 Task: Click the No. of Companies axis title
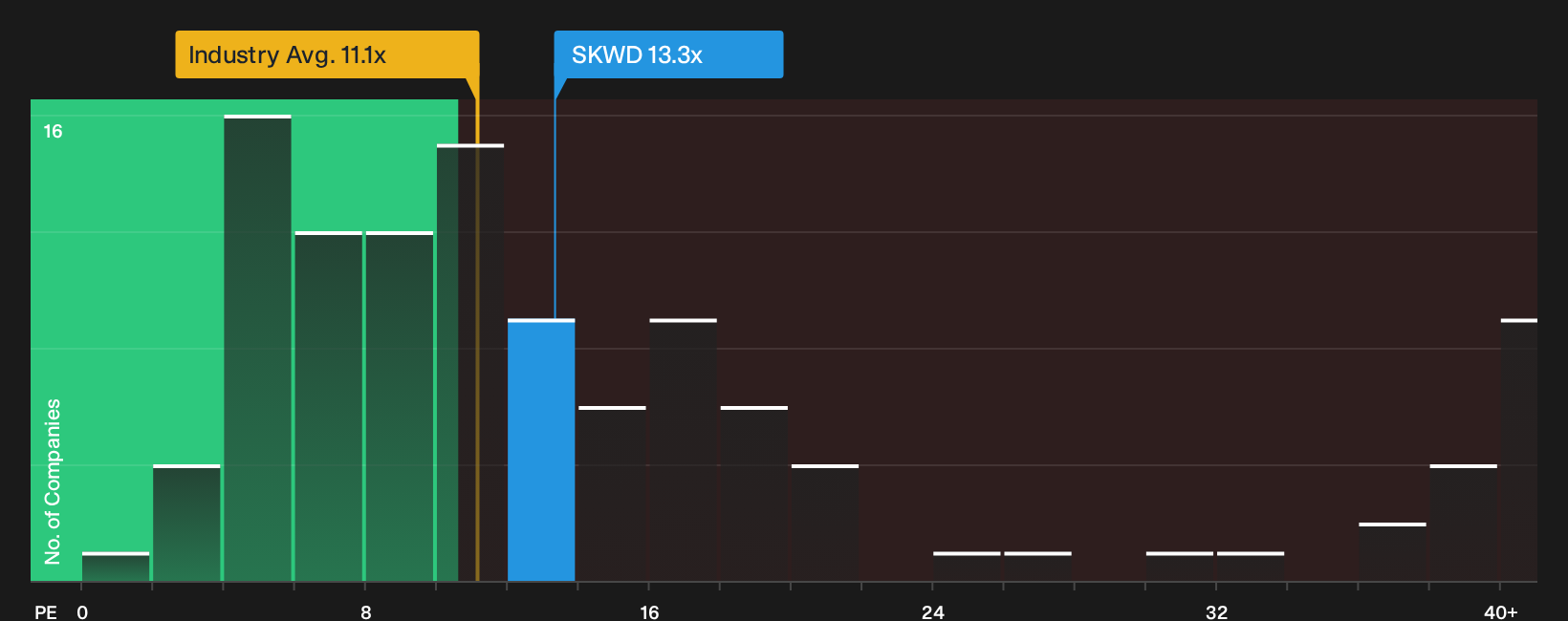point(53,481)
